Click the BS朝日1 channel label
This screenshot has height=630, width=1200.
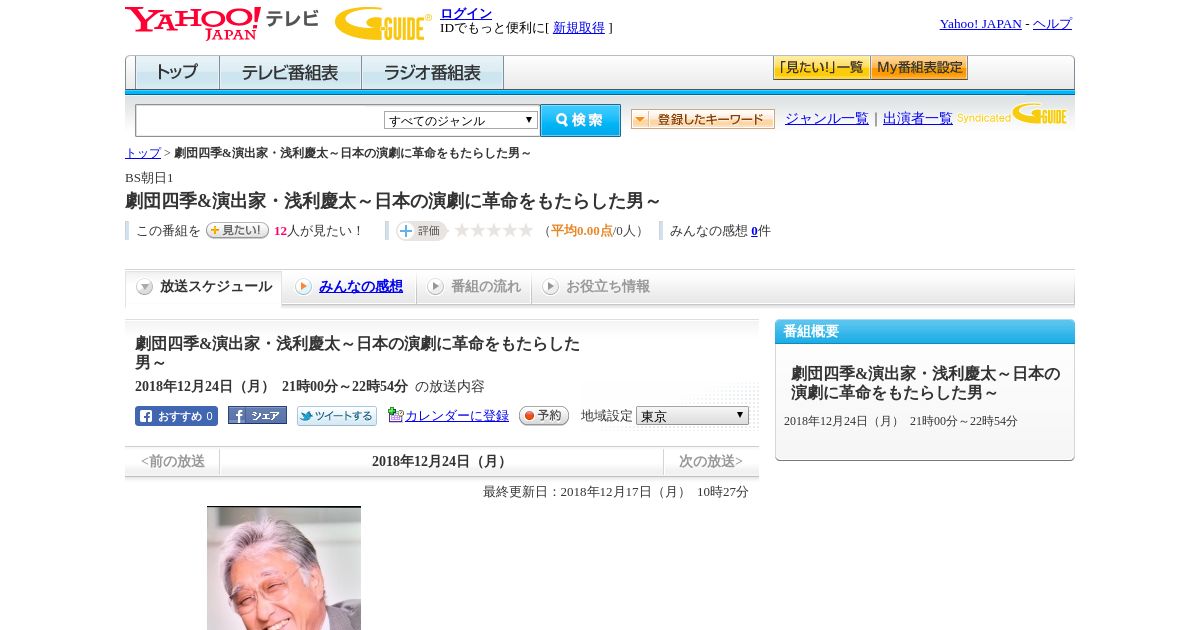149,178
